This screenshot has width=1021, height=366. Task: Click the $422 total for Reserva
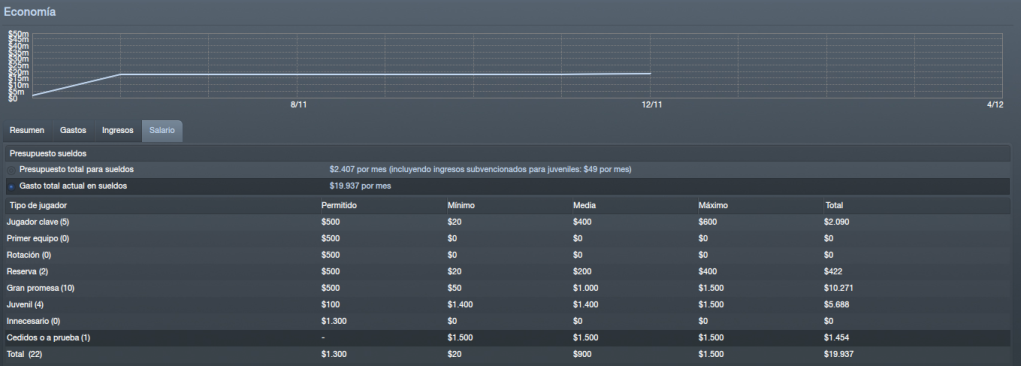coord(833,272)
